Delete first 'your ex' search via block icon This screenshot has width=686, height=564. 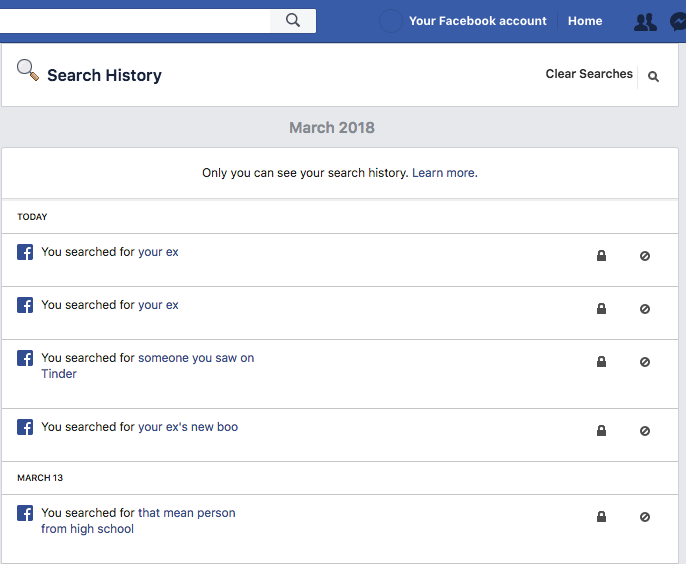tap(644, 256)
